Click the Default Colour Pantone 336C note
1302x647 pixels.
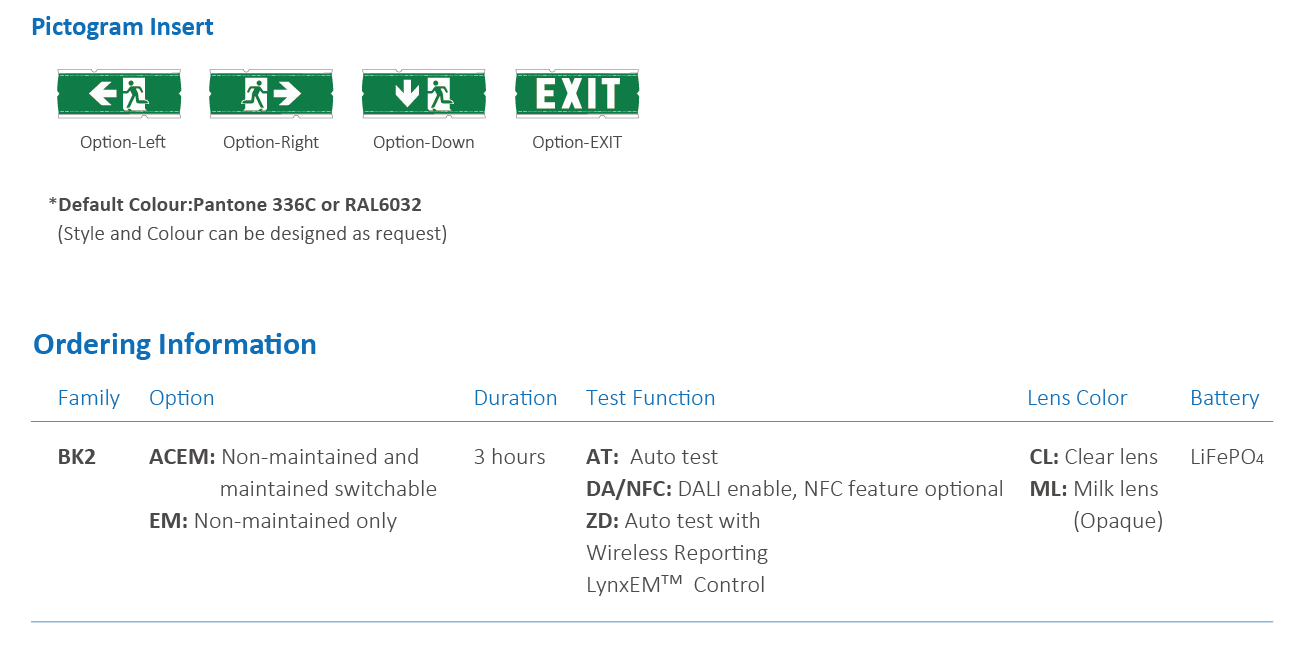click(235, 205)
